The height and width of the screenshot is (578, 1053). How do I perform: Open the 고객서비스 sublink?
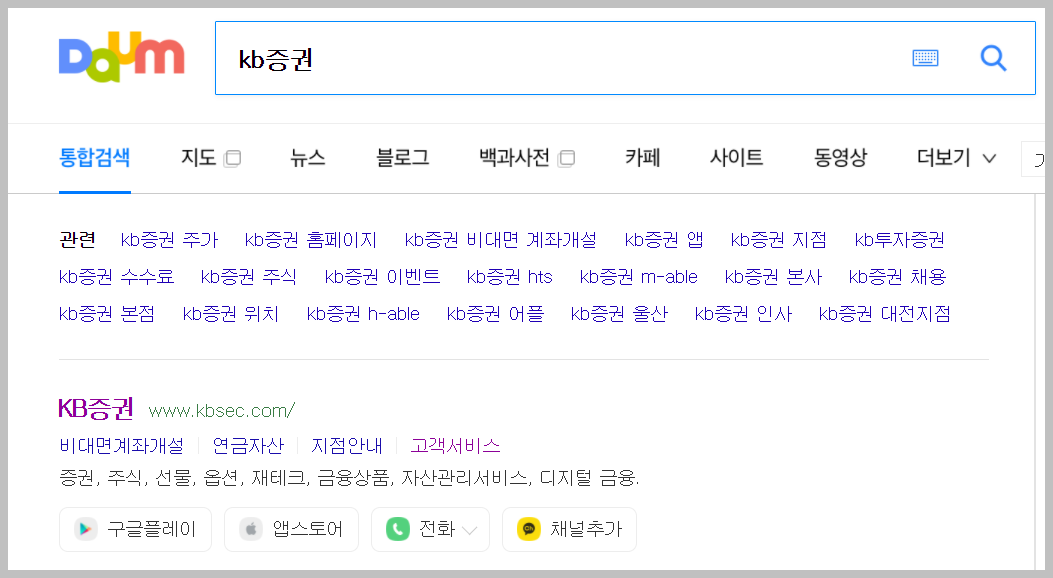pyautogui.click(x=455, y=446)
